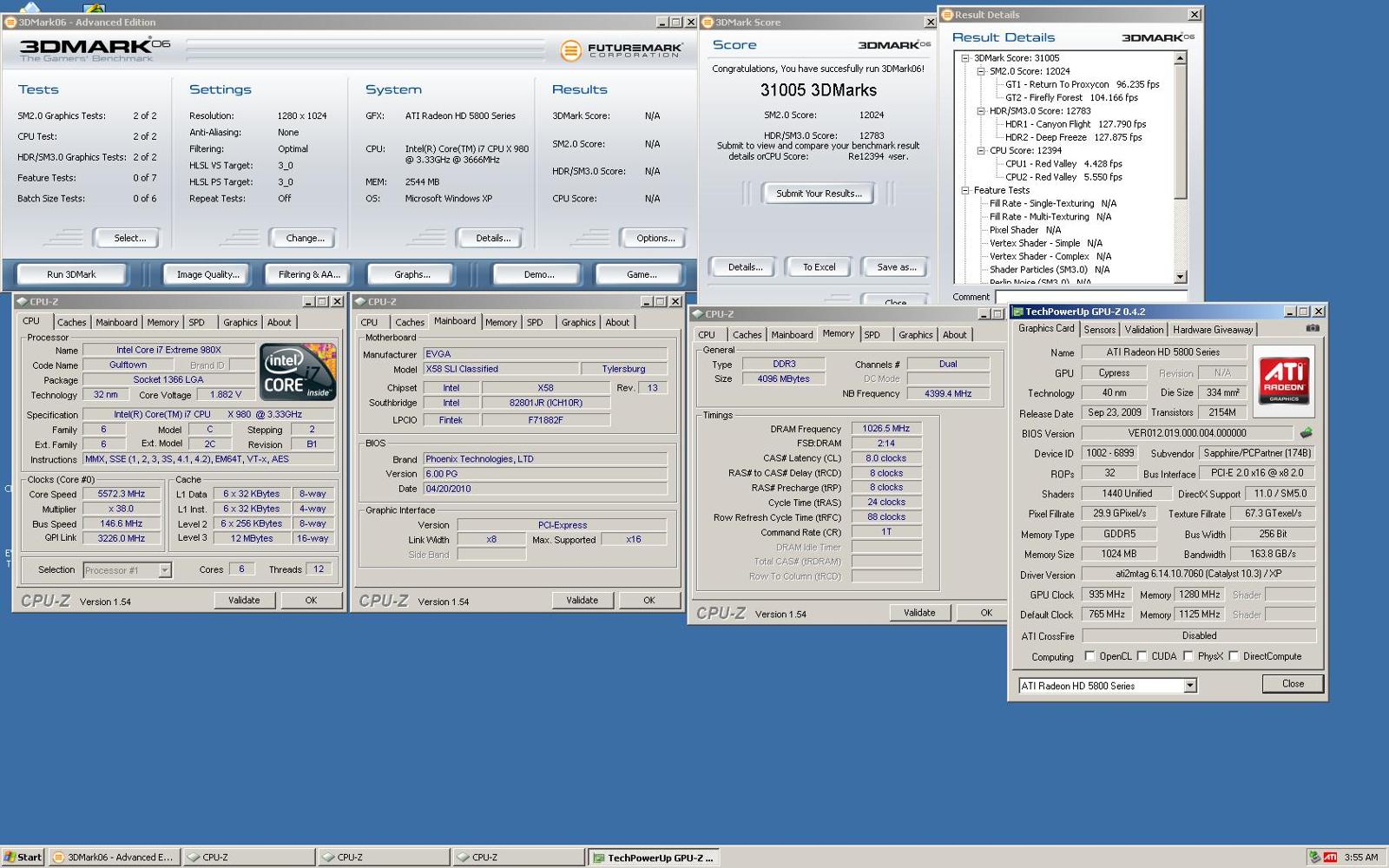The width and height of the screenshot is (1389, 868).
Task: Enable the PhysX checkbox in GPU-Z
Action: click(1188, 656)
